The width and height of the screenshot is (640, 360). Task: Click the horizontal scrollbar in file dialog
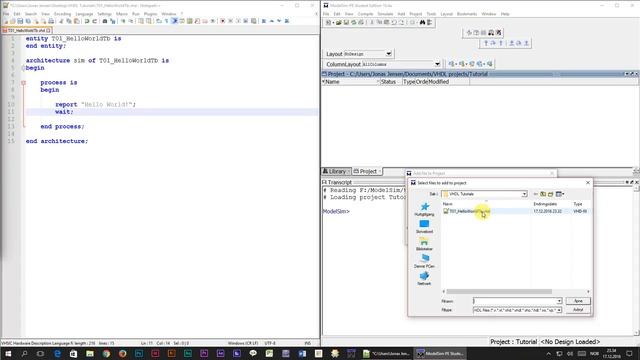tap(499, 291)
